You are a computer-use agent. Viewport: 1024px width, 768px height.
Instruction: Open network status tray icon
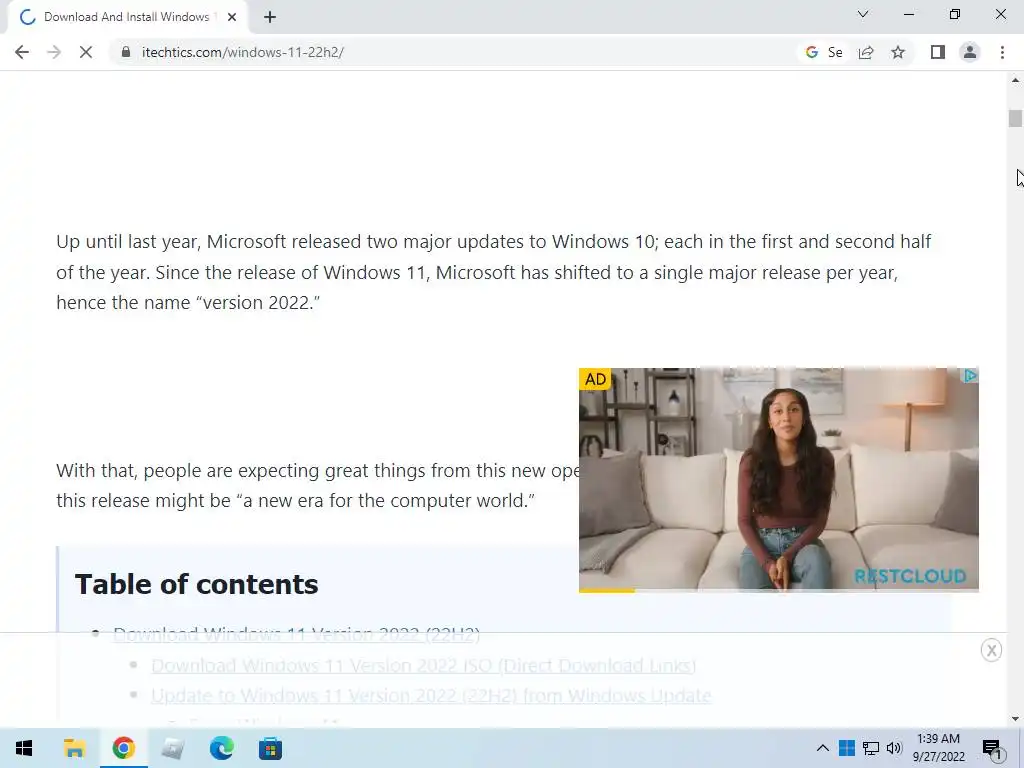pyautogui.click(x=871, y=748)
